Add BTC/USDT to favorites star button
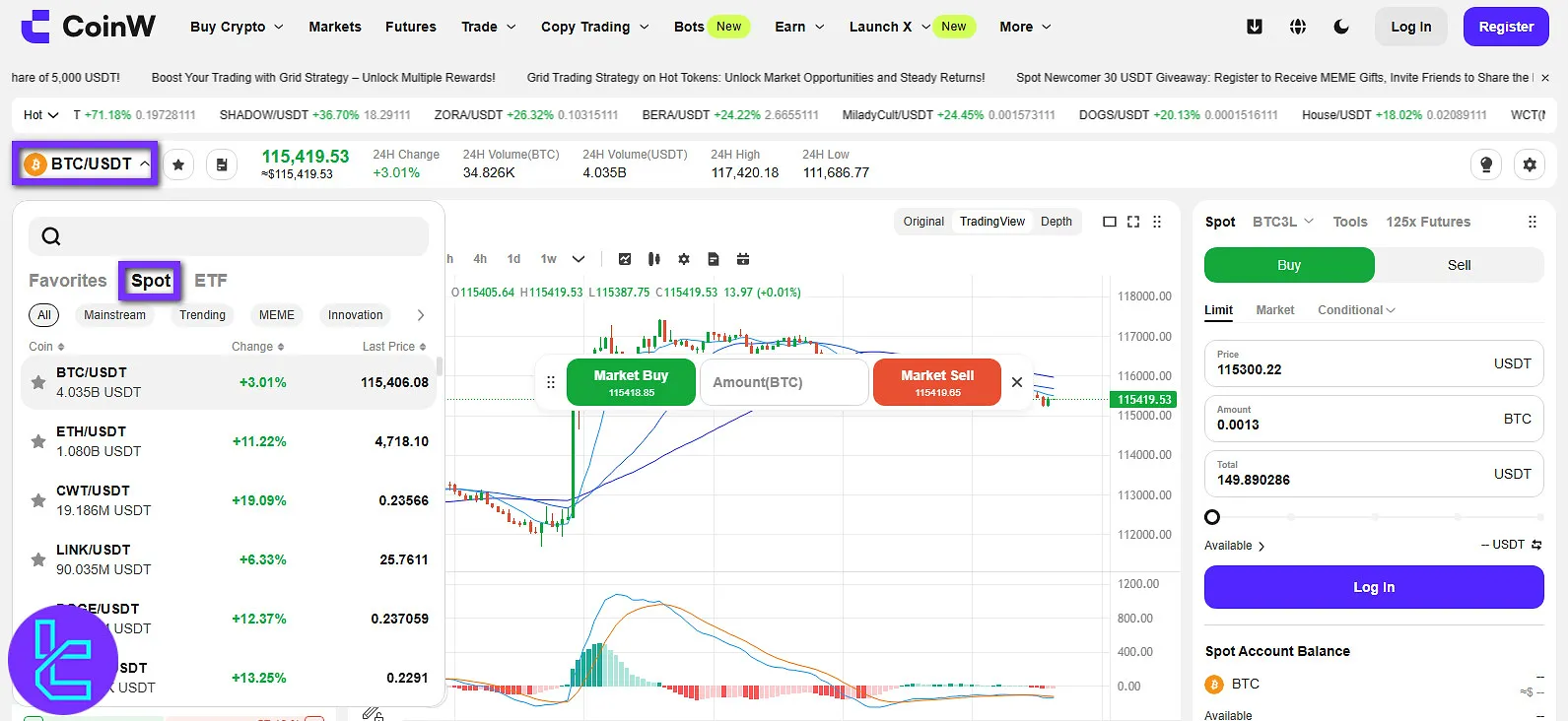Image resolution: width=1568 pixels, height=721 pixels. click(x=178, y=164)
